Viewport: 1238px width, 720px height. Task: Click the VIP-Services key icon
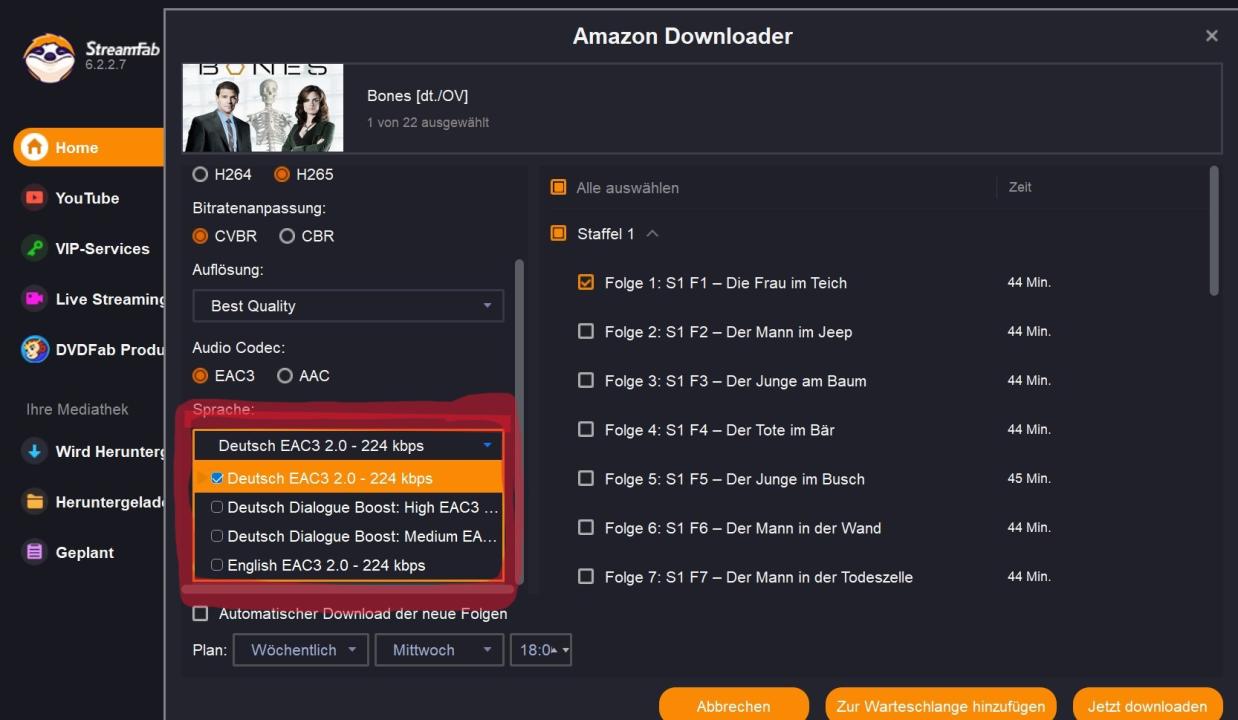tap(35, 248)
